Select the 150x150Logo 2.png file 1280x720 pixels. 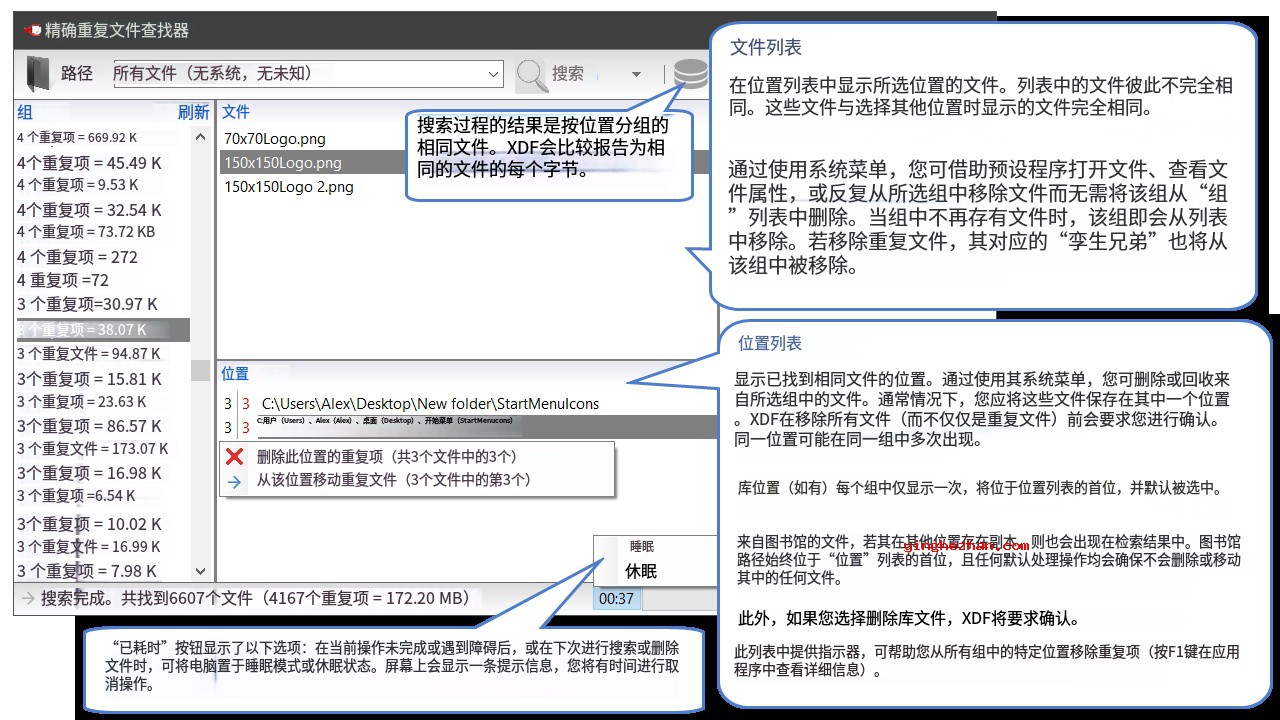coord(289,187)
